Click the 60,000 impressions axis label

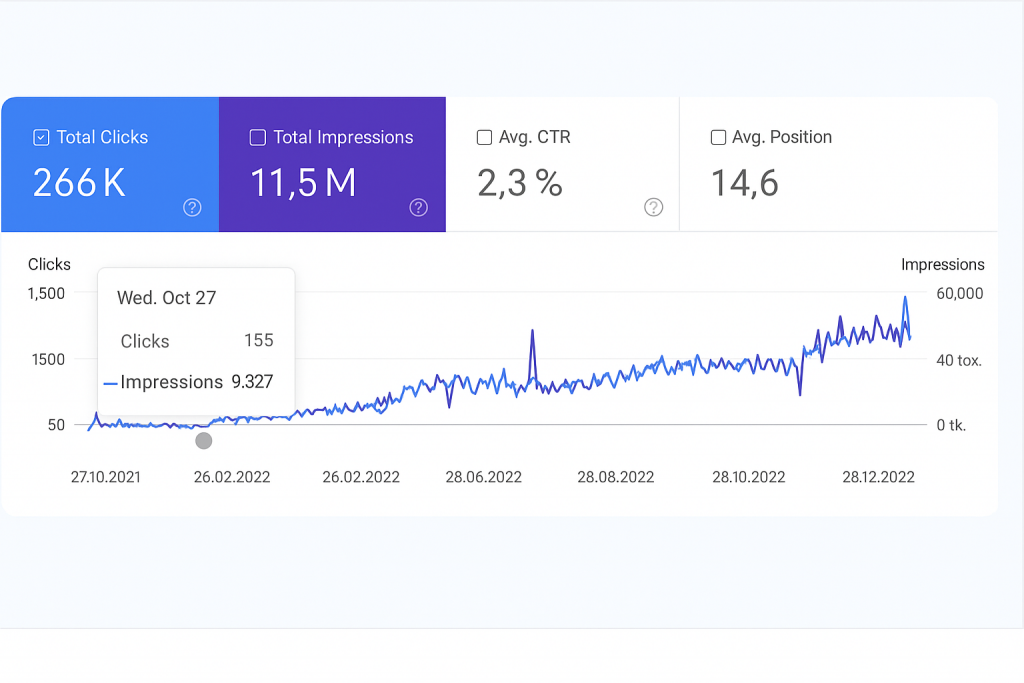tap(958, 293)
